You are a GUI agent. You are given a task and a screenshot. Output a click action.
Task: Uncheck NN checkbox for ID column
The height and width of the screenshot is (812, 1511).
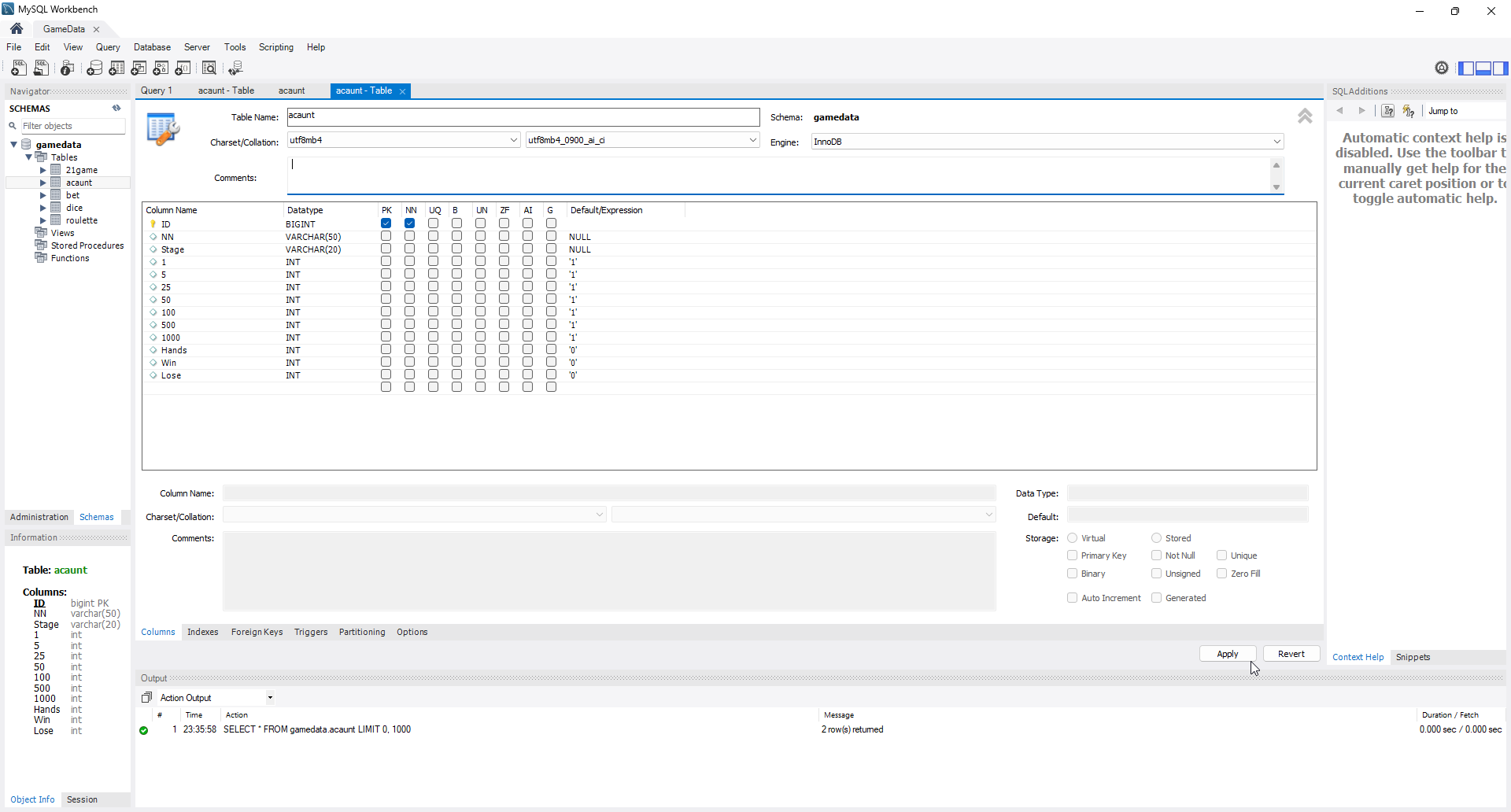coord(409,223)
